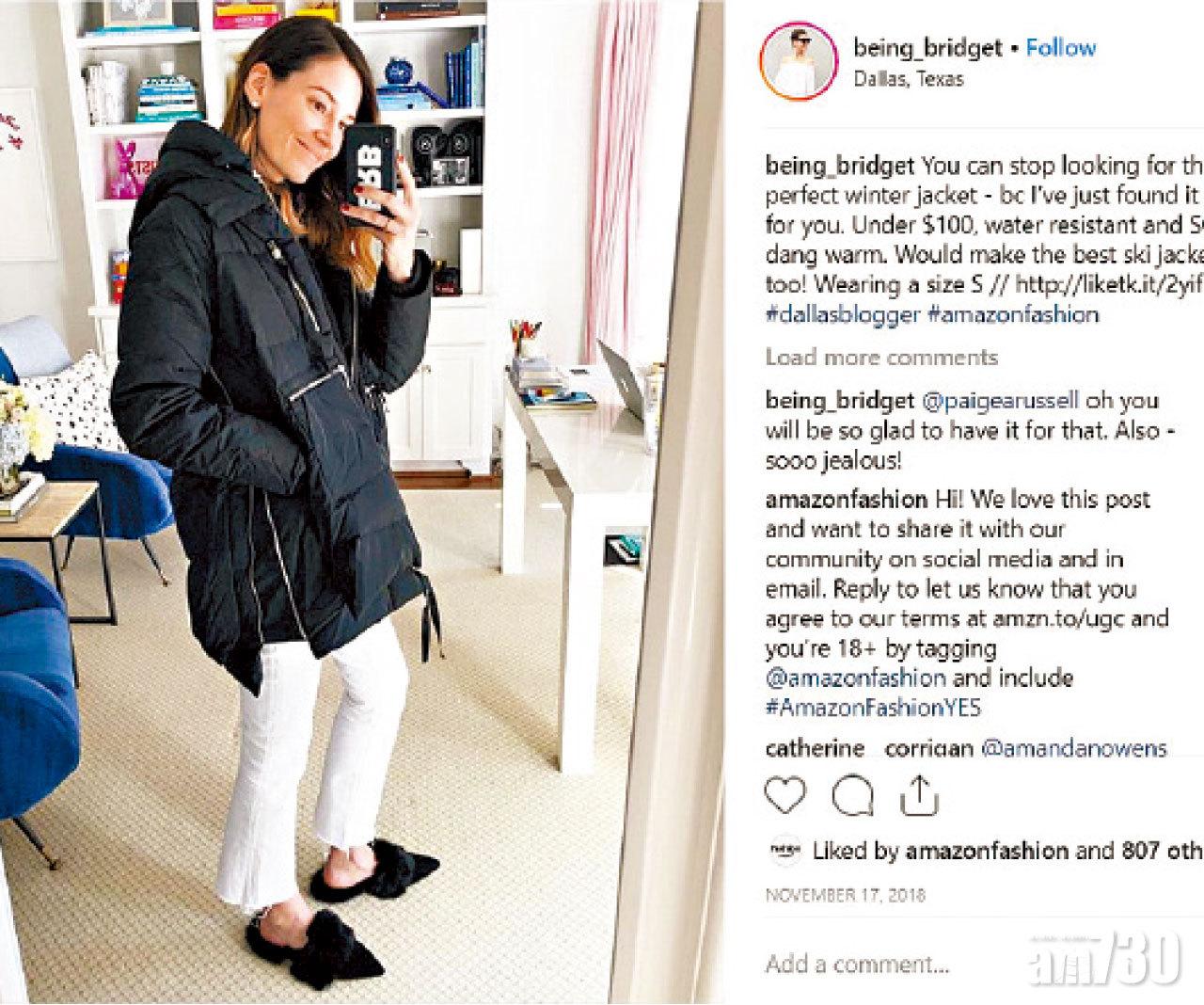Image resolution: width=1204 pixels, height=1005 pixels.
Task: View amazonfashion in Liked by line
Action: click(987, 851)
